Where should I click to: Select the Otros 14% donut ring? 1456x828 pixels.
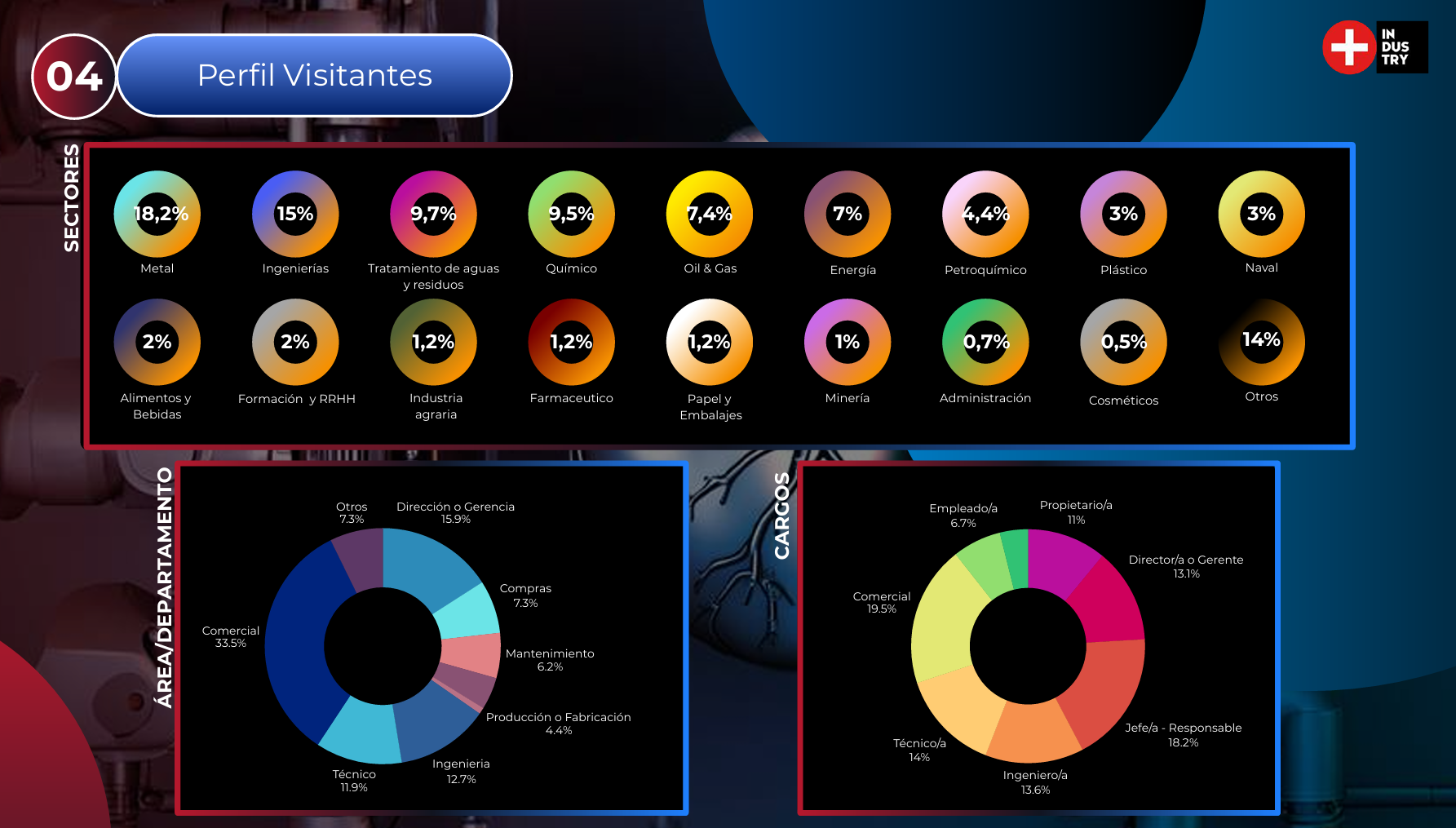(1261, 342)
